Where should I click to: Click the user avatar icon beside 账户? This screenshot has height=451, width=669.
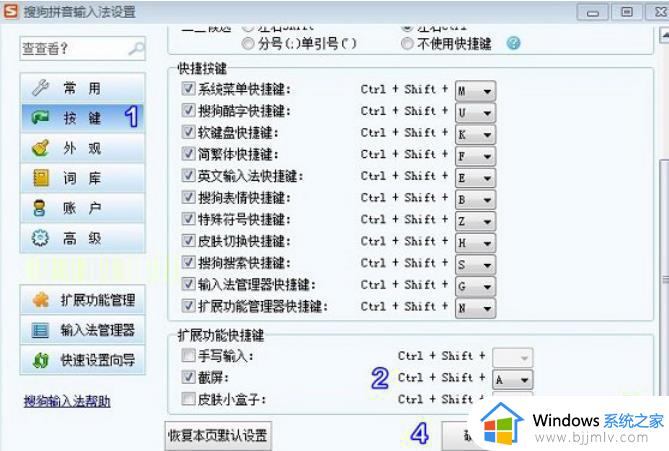[40, 208]
